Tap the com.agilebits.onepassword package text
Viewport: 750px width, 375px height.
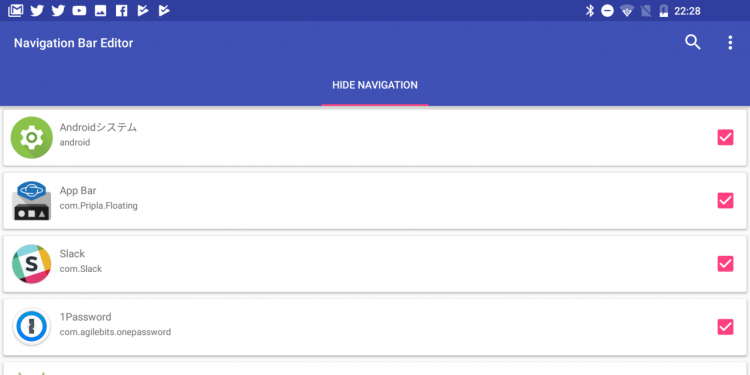point(115,332)
